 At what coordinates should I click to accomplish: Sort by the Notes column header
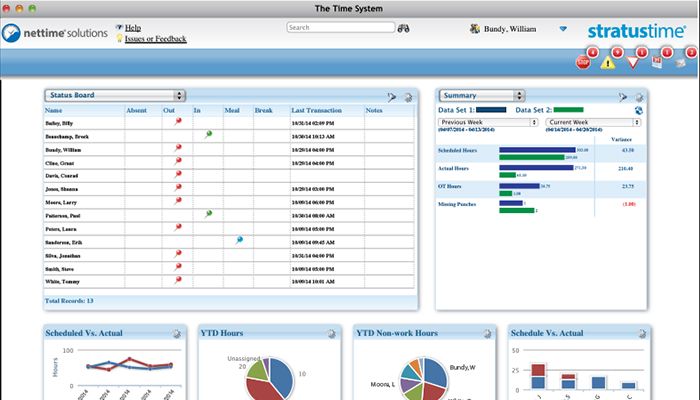pos(374,110)
